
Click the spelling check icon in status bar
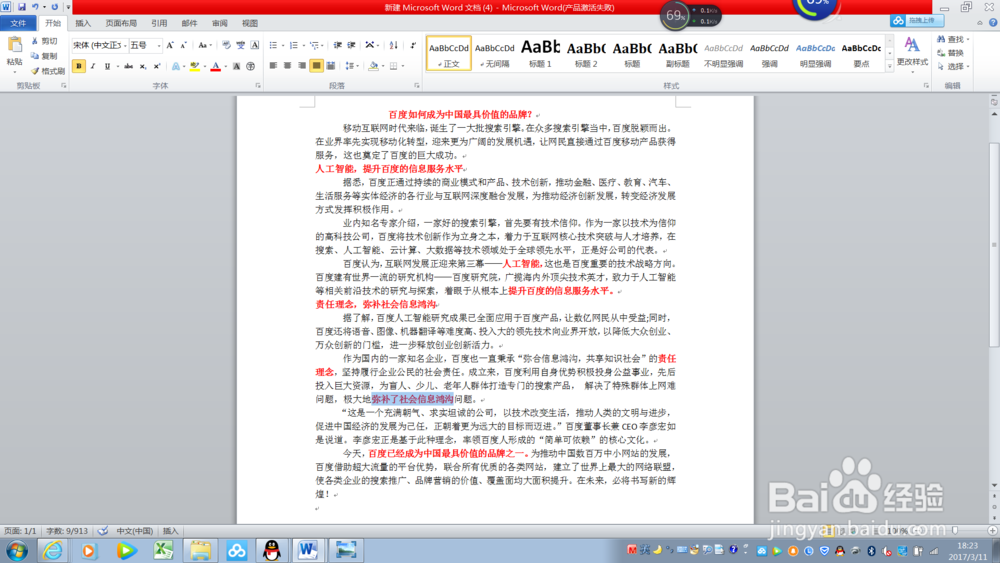pos(103,530)
